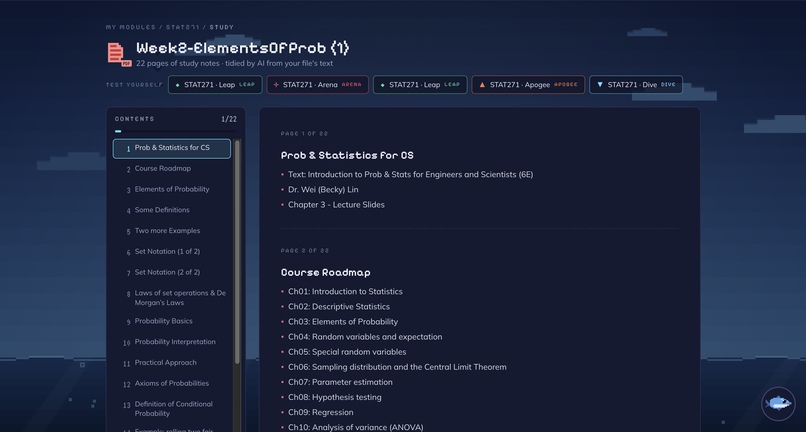Select 'Prob & Statistics for CS' in contents
Image resolution: width=806 pixels, height=432 pixels.
click(172, 149)
